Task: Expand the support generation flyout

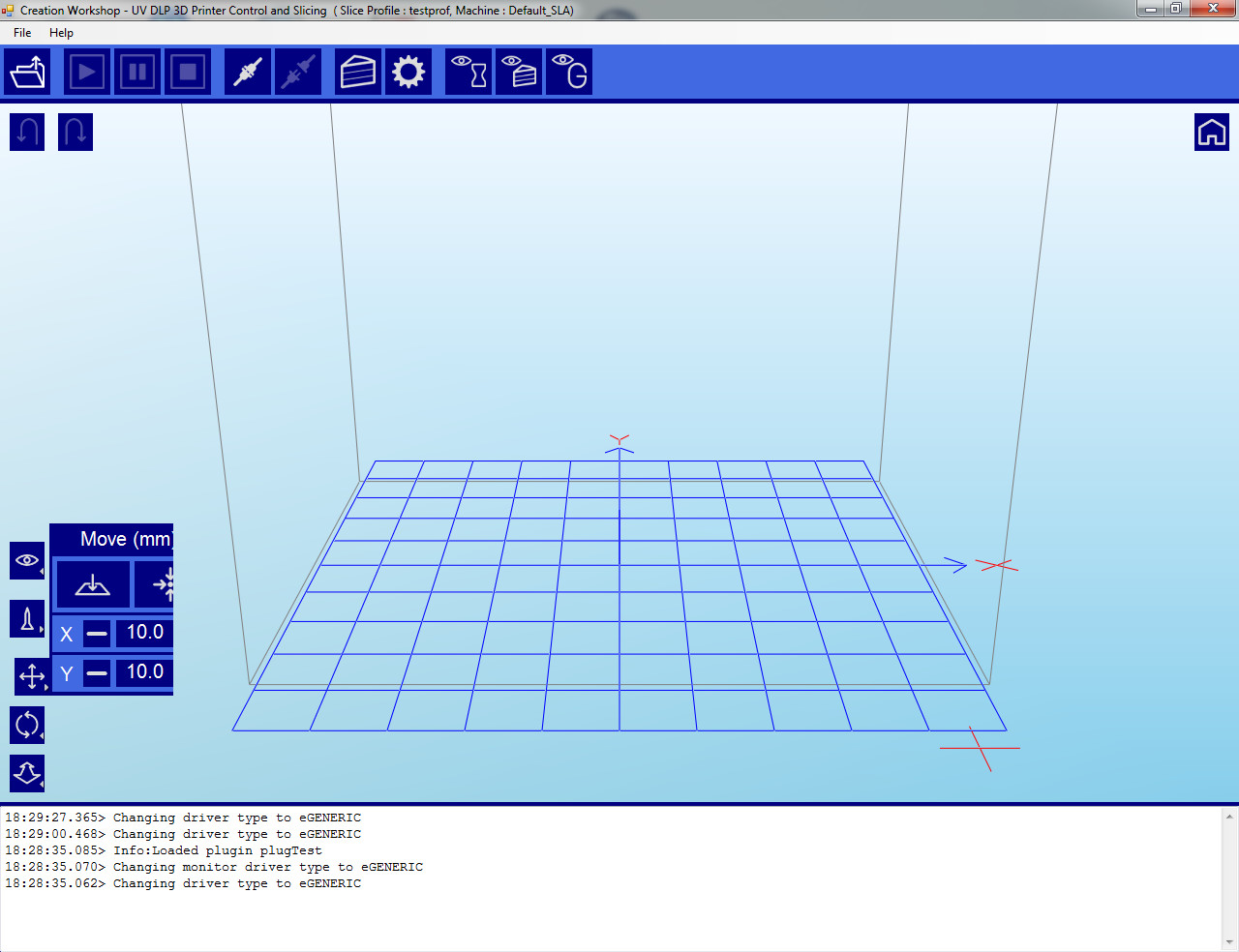Action: pos(27,618)
